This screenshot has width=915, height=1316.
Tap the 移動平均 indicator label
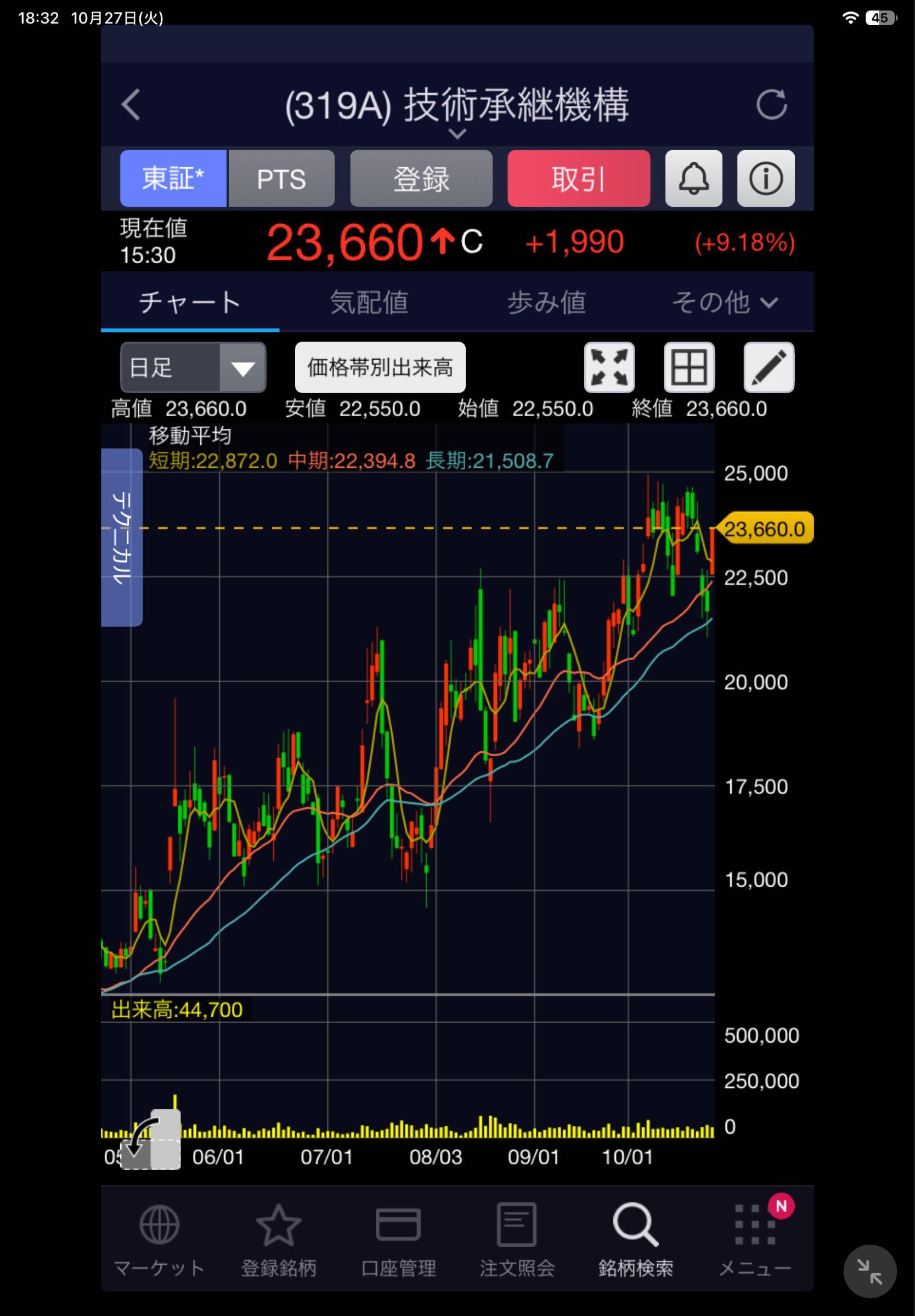pos(190,436)
